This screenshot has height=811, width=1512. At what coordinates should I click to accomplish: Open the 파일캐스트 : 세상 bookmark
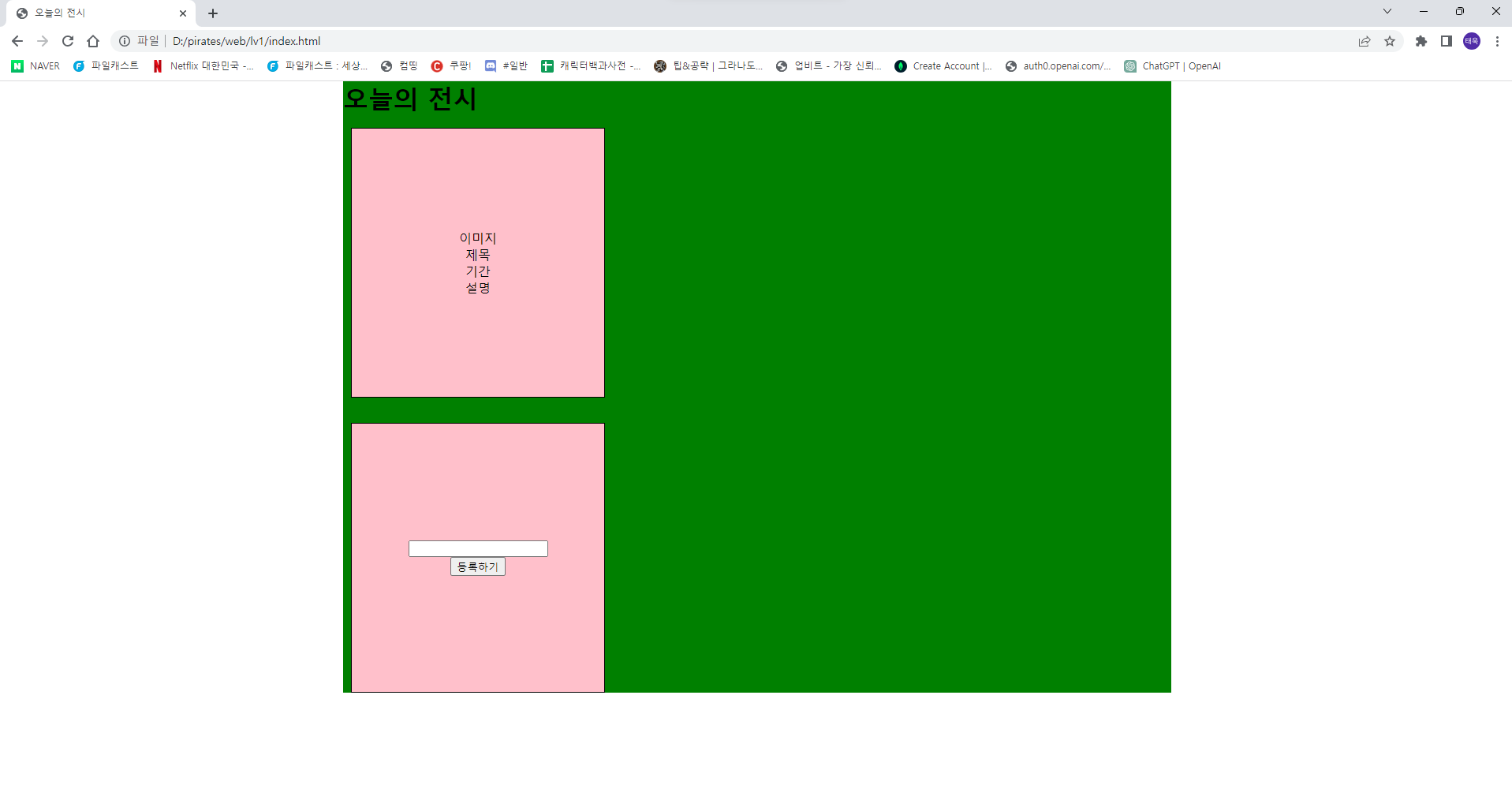click(317, 66)
